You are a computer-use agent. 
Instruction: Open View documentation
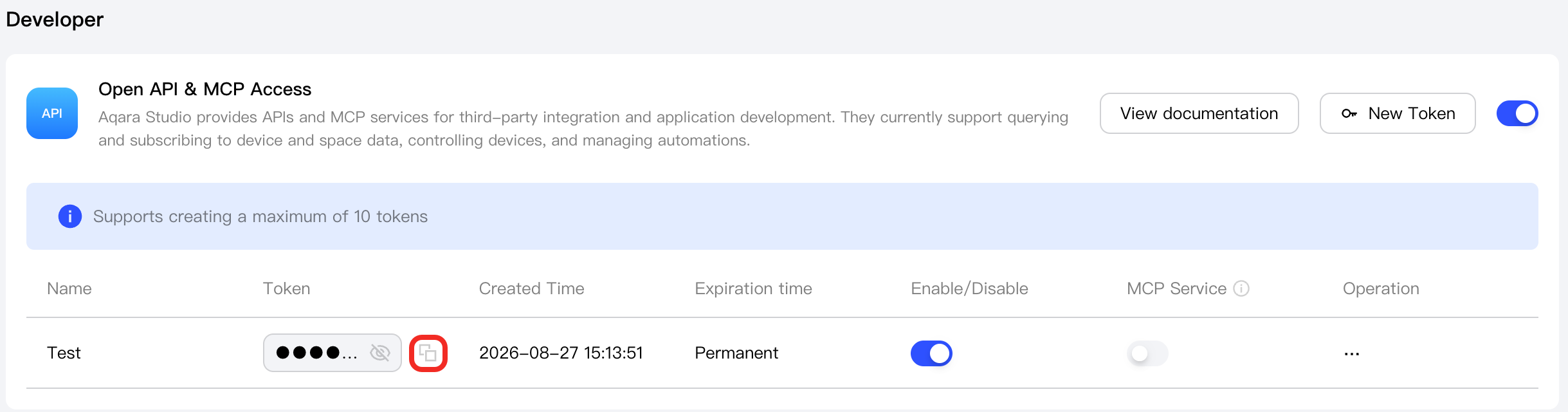coord(1199,113)
